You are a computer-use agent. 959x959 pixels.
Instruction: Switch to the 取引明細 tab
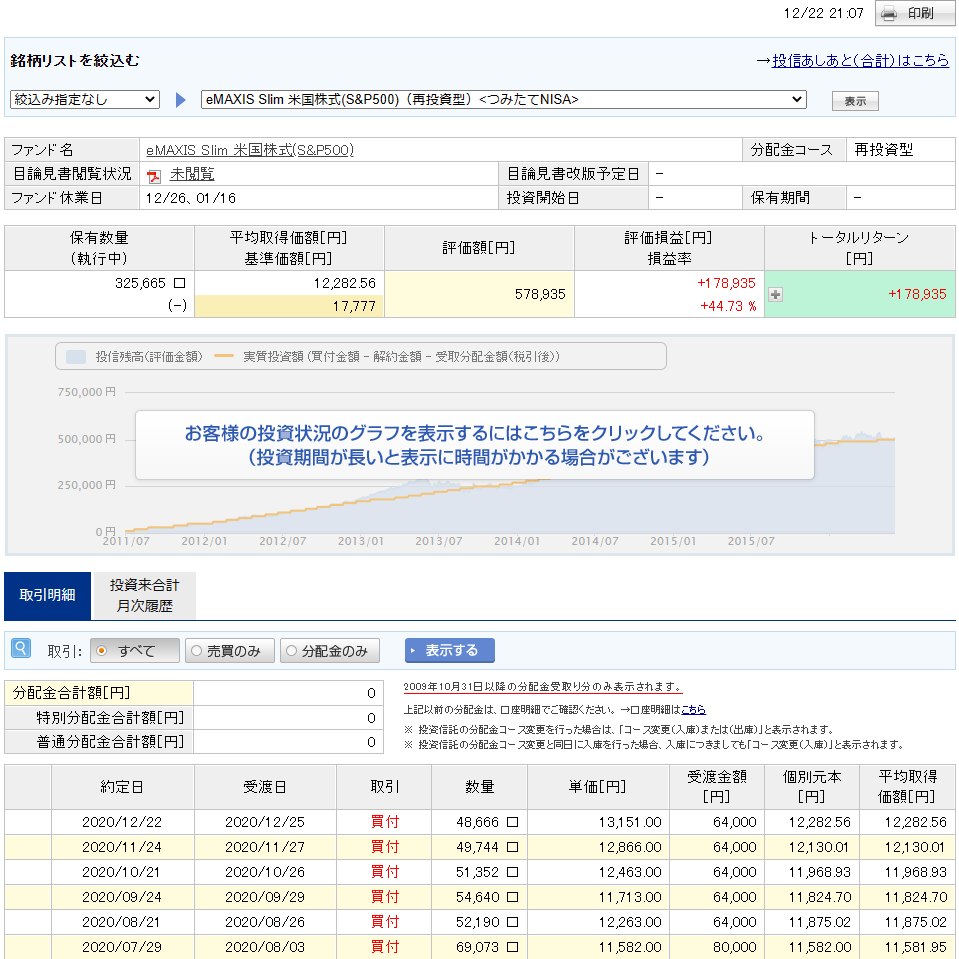[48, 595]
